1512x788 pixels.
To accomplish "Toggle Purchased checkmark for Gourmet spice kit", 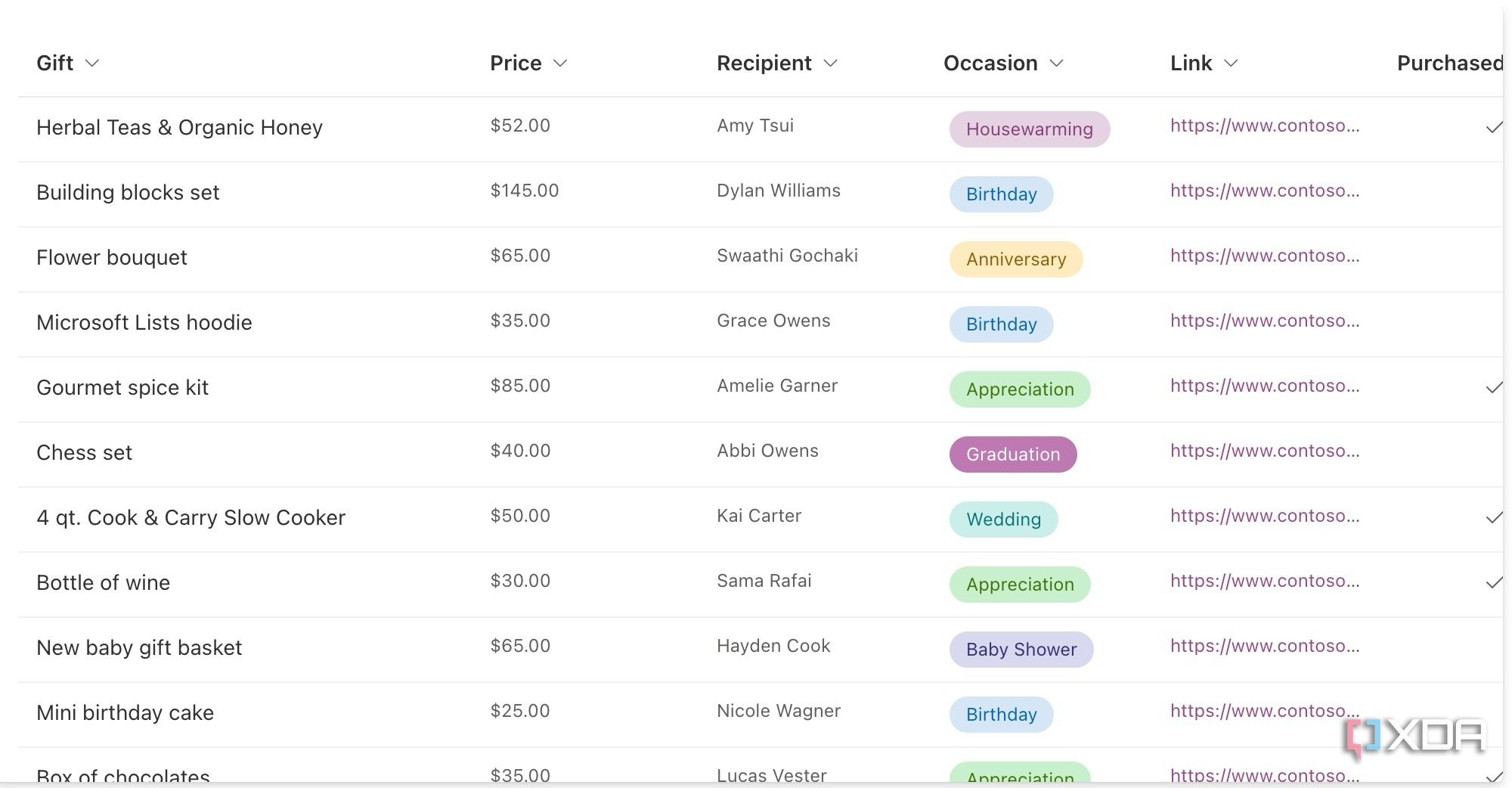I will click(1493, 389).
